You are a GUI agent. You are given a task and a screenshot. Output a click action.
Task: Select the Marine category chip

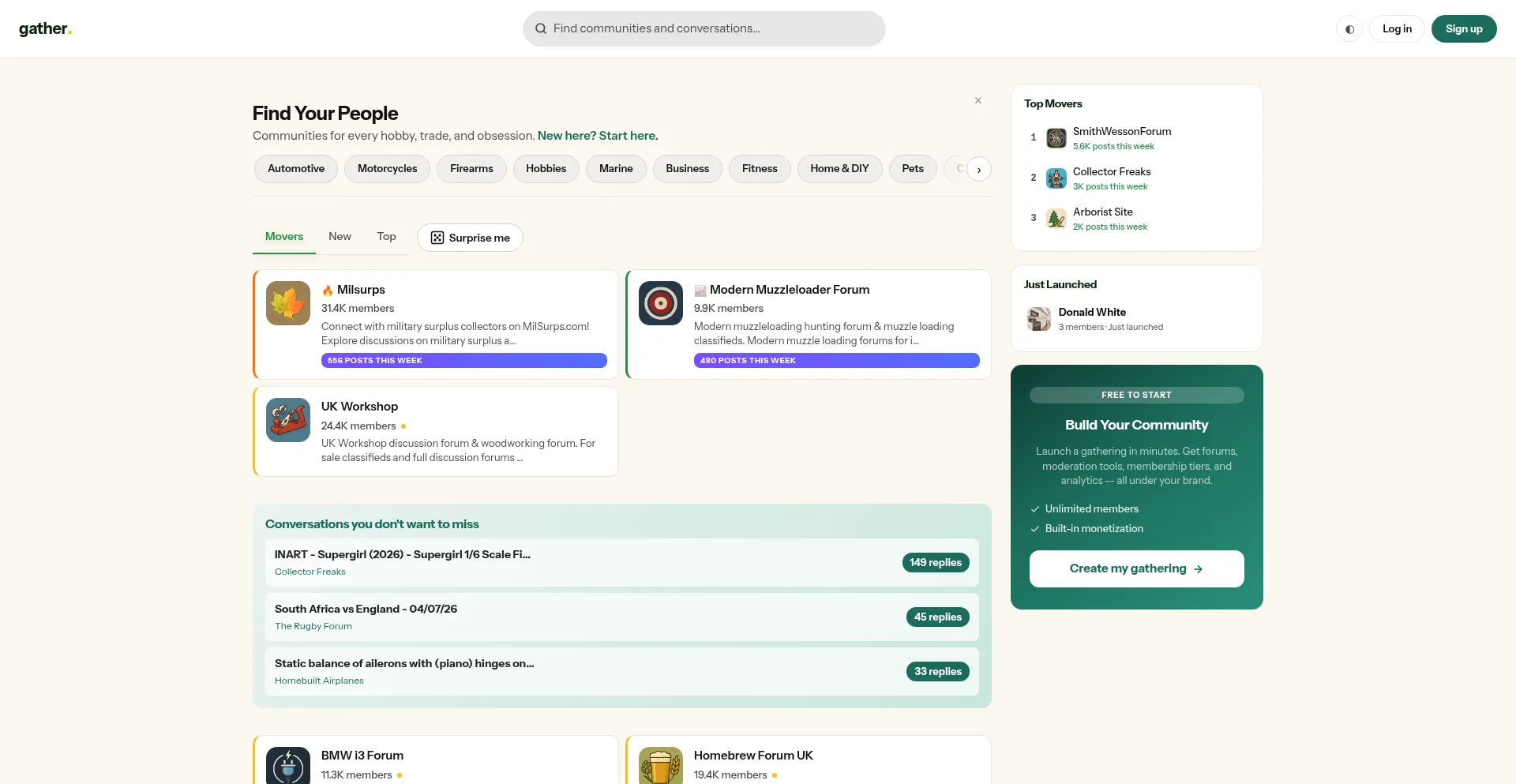pos(616,169)
